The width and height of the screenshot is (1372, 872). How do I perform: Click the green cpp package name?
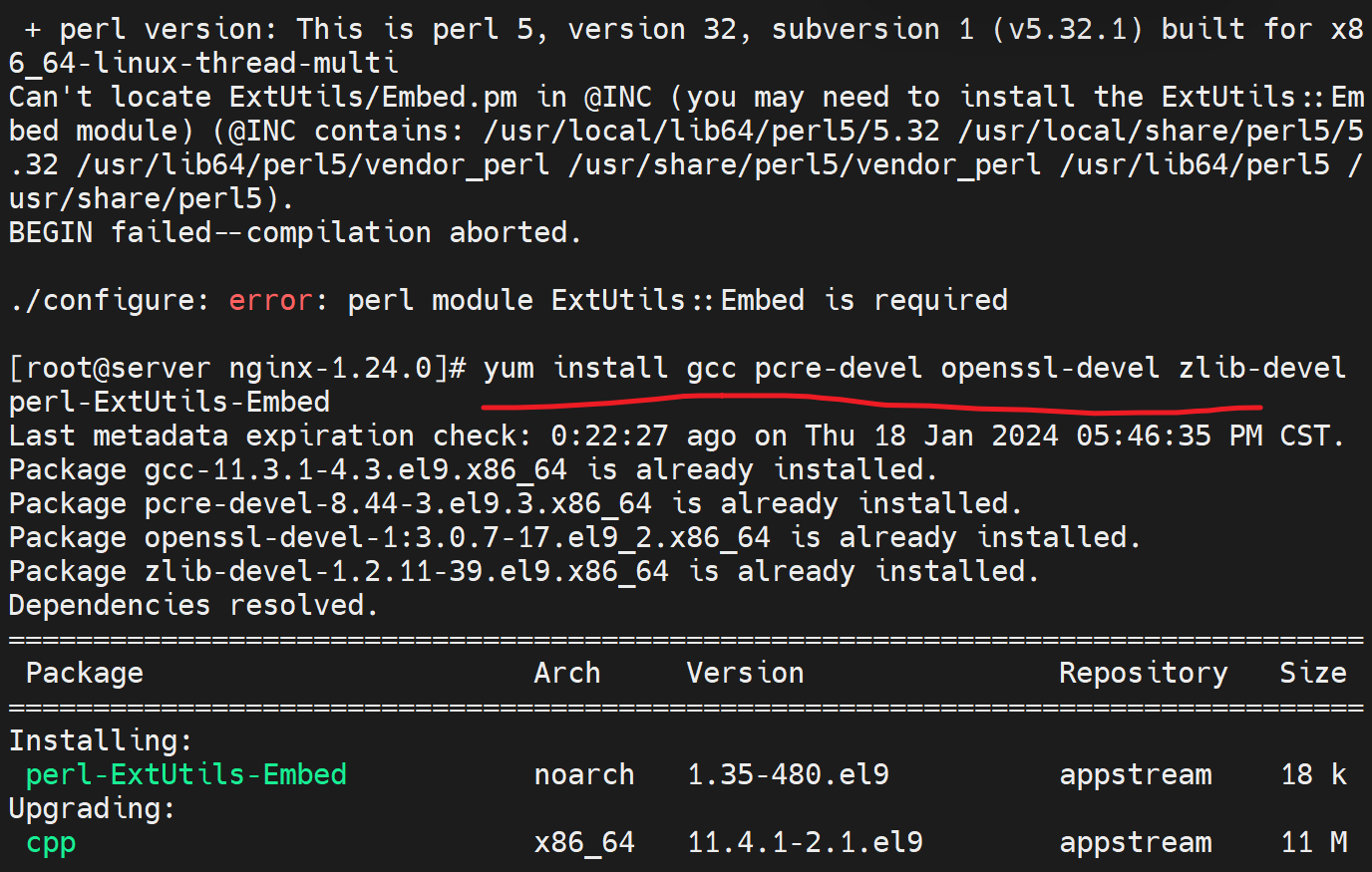coord(51,842)
